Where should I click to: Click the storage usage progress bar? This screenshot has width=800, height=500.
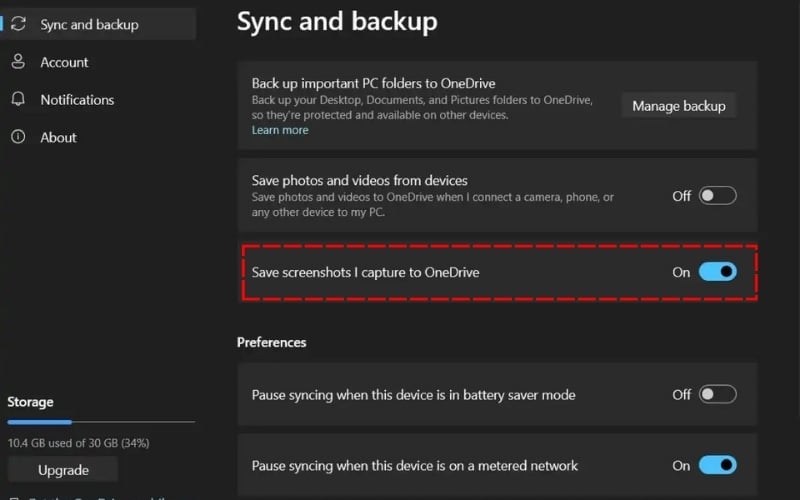pyautogui.click(x=101, y=422)
